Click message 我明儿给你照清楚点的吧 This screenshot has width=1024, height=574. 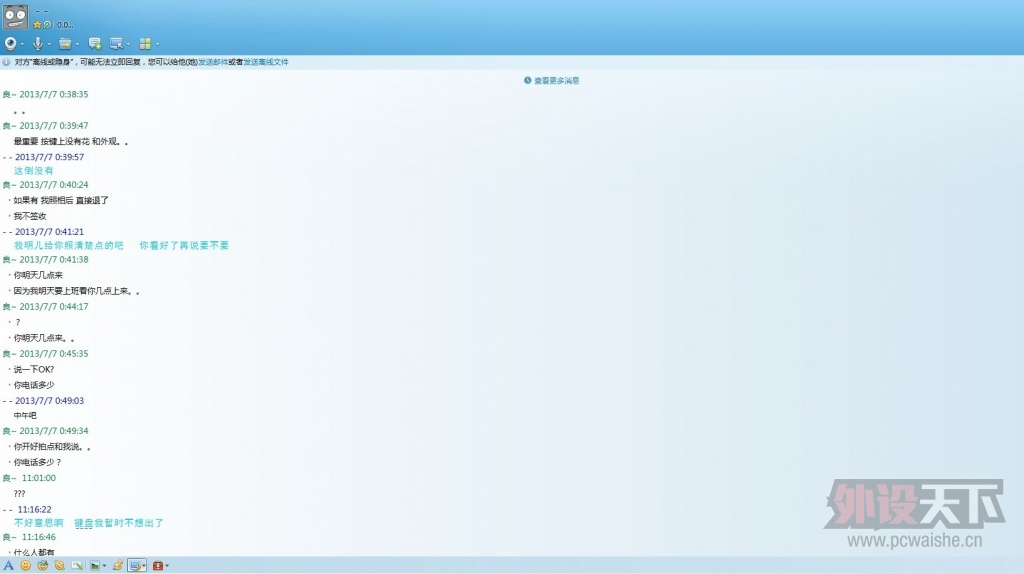point(69,246)
